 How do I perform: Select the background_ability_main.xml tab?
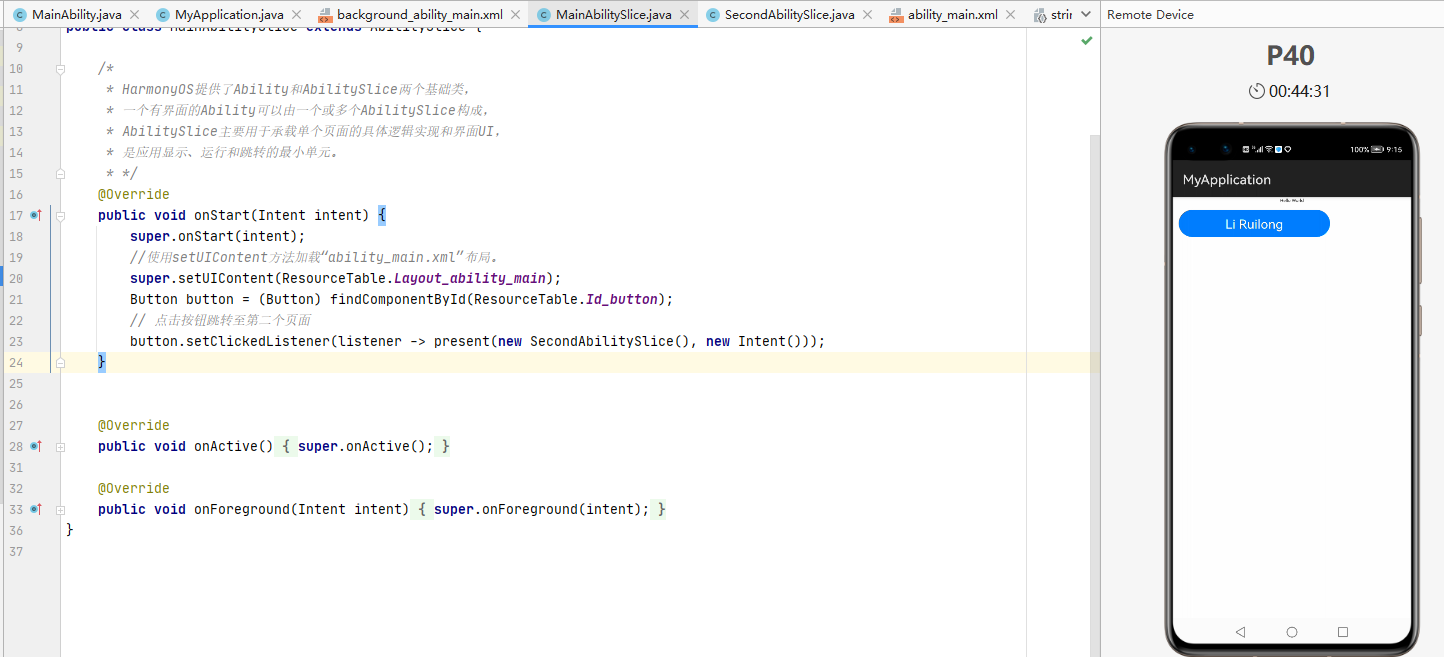click(419, 15)
